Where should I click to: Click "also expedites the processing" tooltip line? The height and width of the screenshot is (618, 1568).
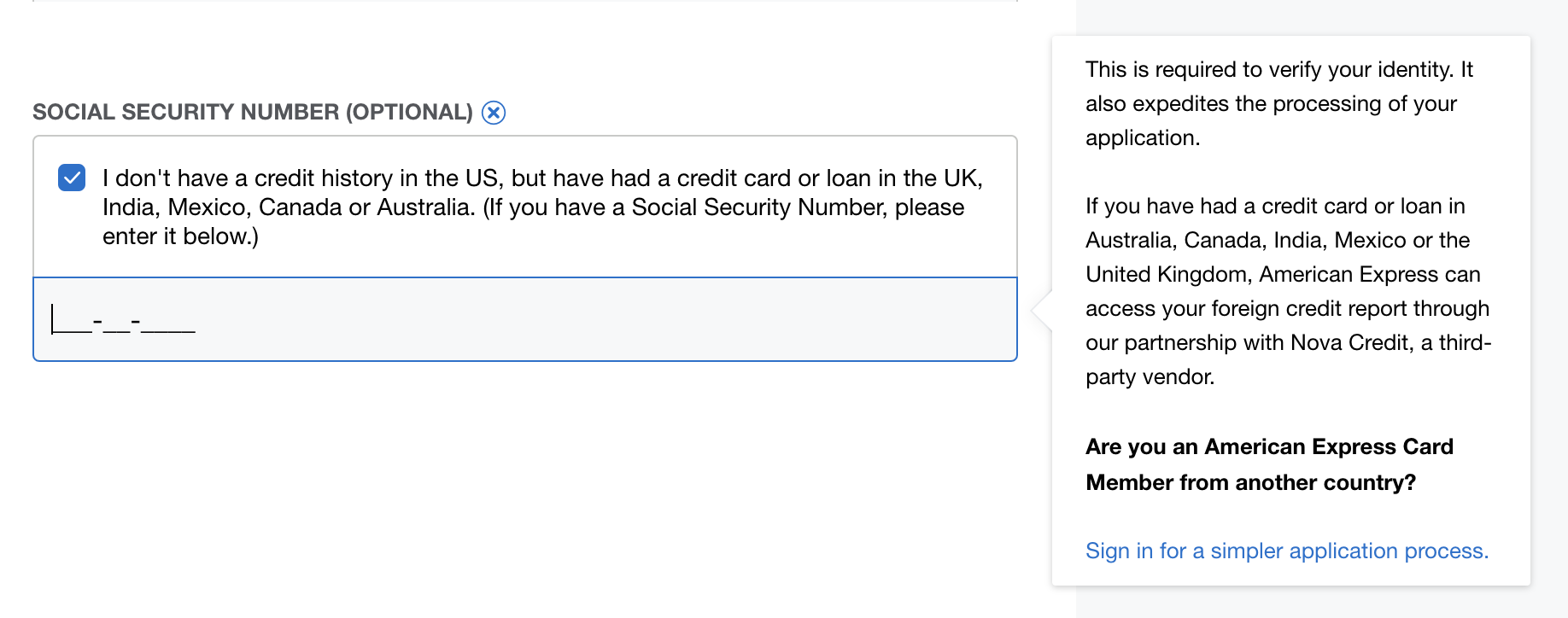tap(1271, 103)
